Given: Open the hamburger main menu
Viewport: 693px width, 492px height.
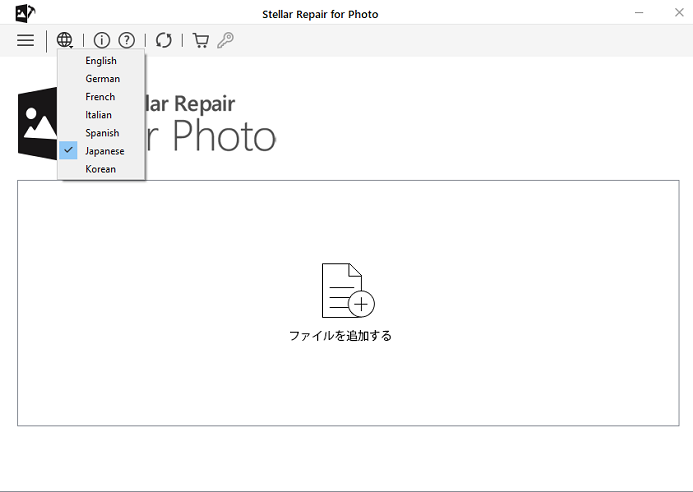Looking at the screenshot, I should (25, 41).
